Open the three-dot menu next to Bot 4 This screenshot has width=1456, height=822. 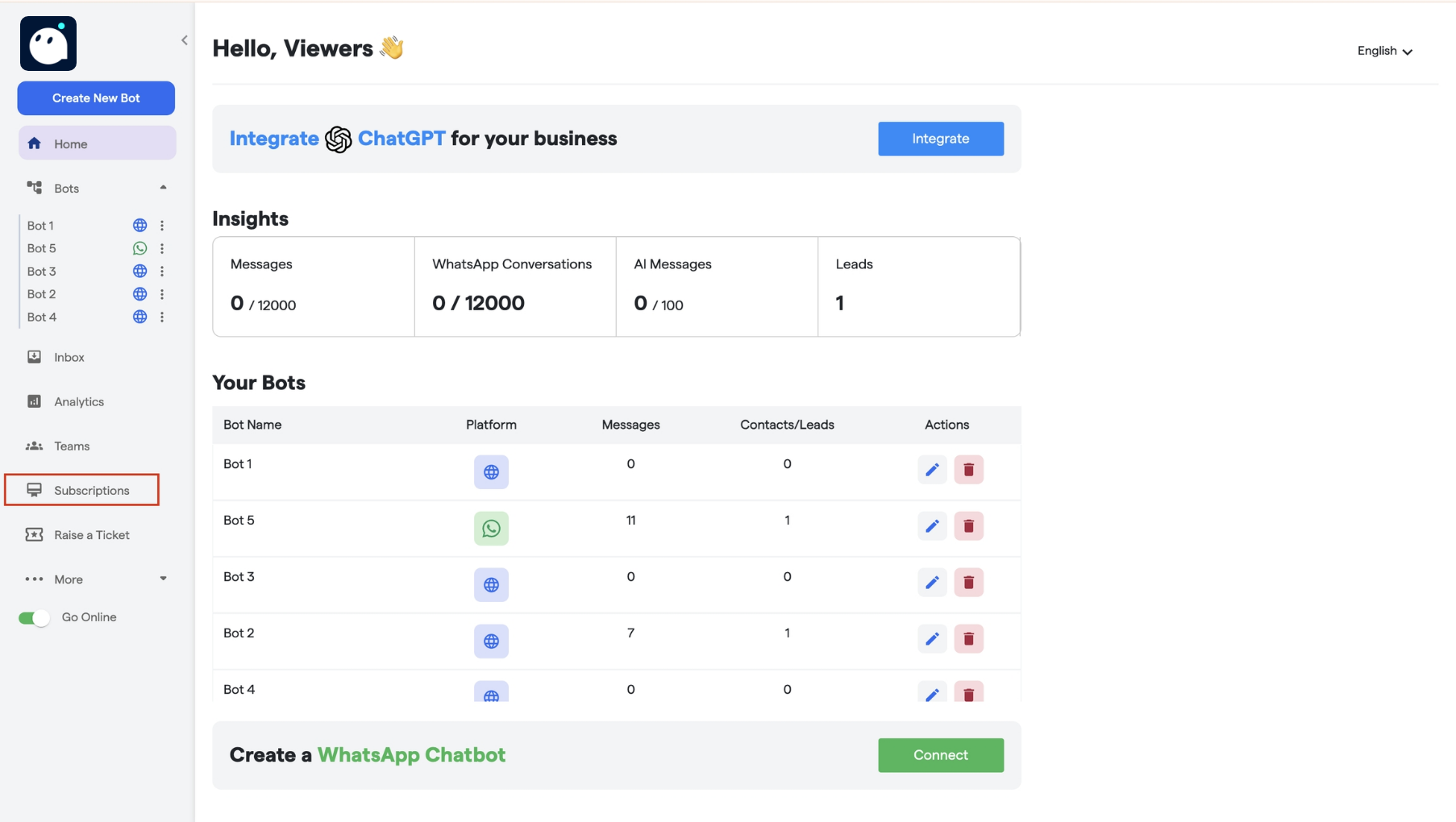163,317
